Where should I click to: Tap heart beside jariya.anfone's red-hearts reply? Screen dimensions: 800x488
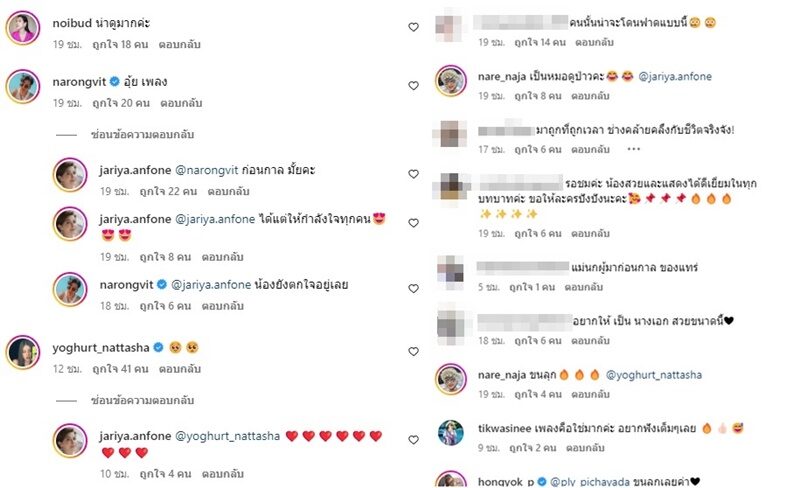pos(413,440)
